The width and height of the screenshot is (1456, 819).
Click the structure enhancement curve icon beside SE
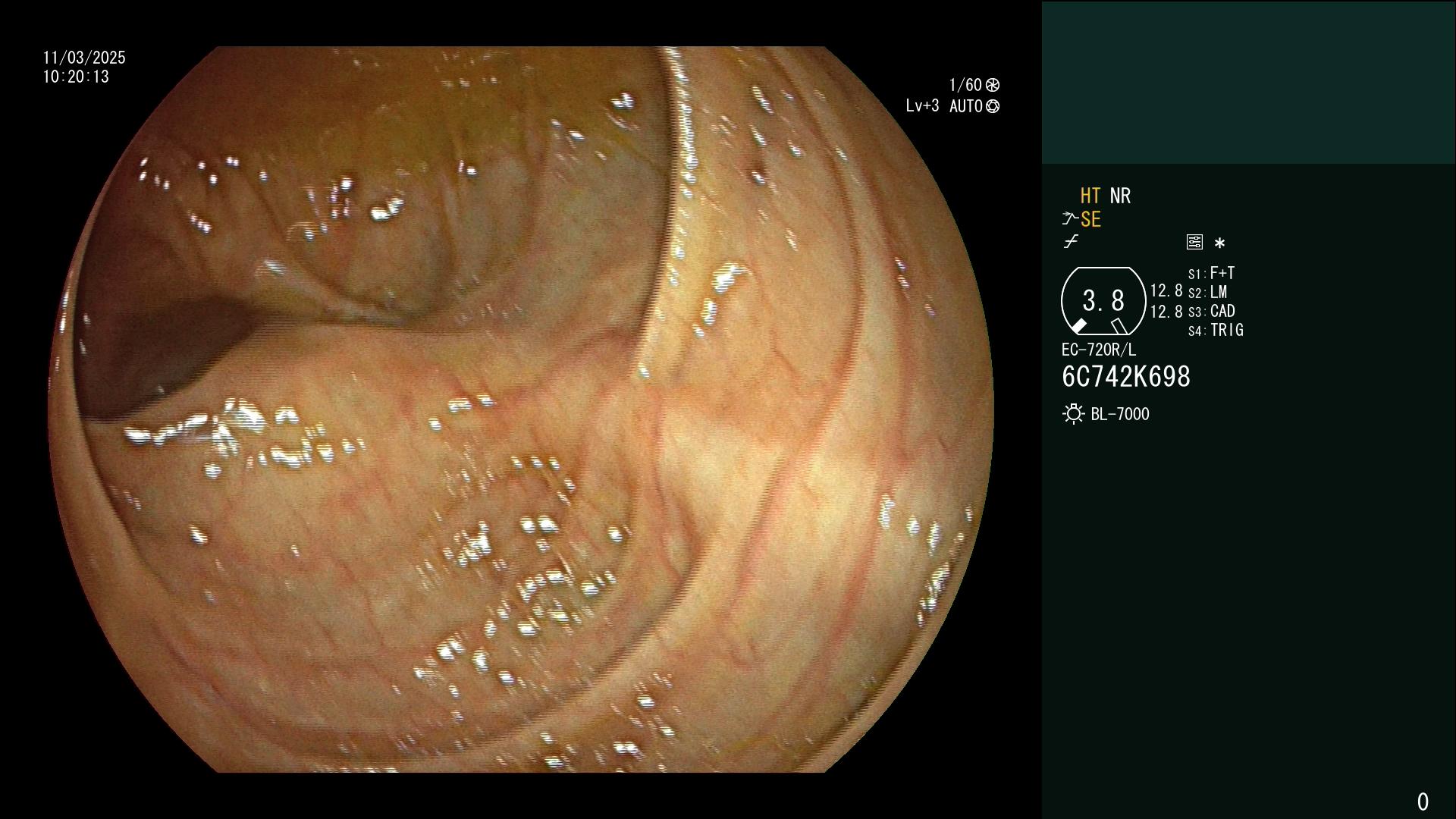tap(1070, 219)
